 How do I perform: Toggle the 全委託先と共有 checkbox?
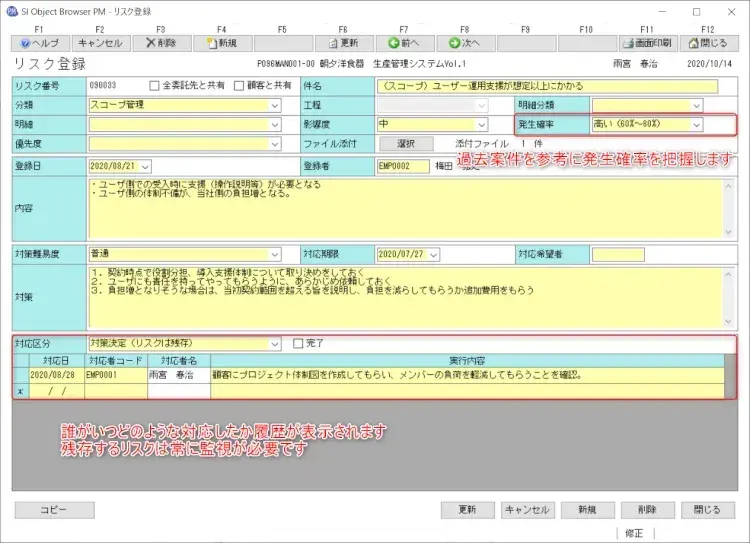tap(154, 86)
